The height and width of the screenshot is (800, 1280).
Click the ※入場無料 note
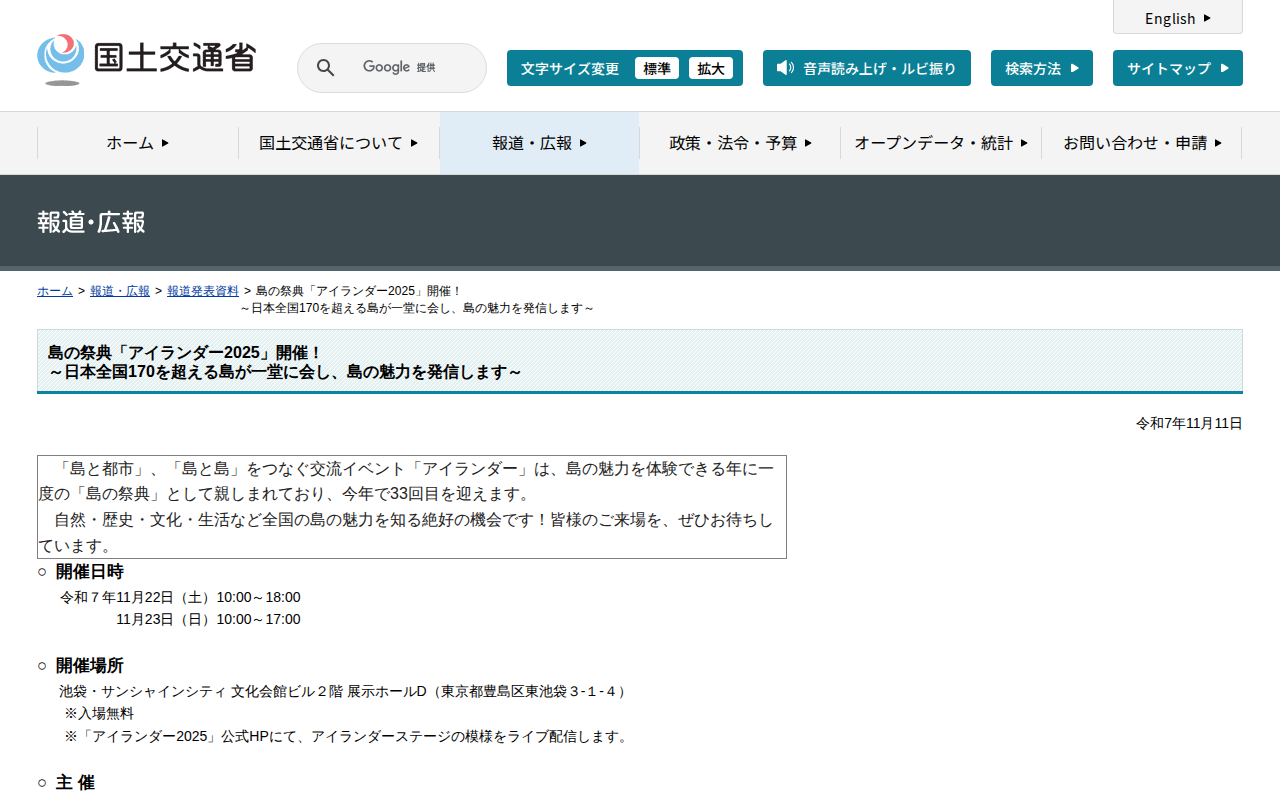(99, 713)
